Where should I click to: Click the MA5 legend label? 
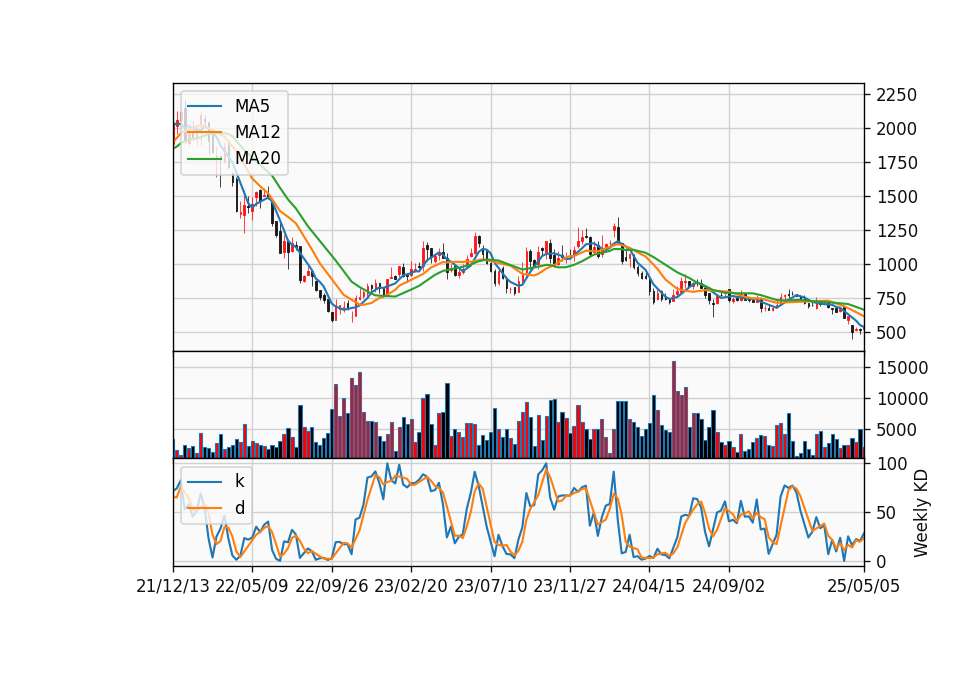click(x=252, y=106)
